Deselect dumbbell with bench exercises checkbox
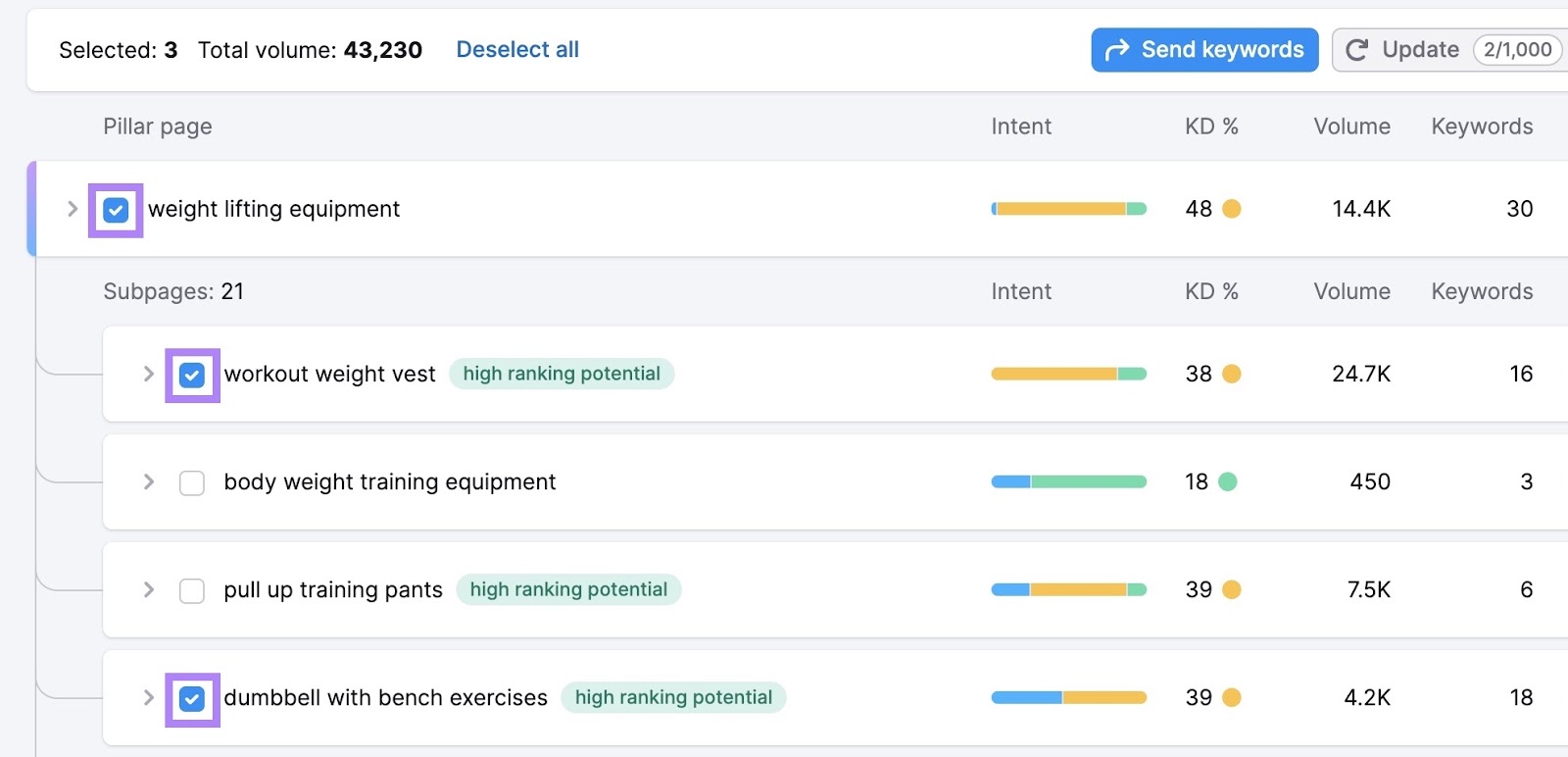The width and height of the screenshot is (1568, 757). (192, 698)
